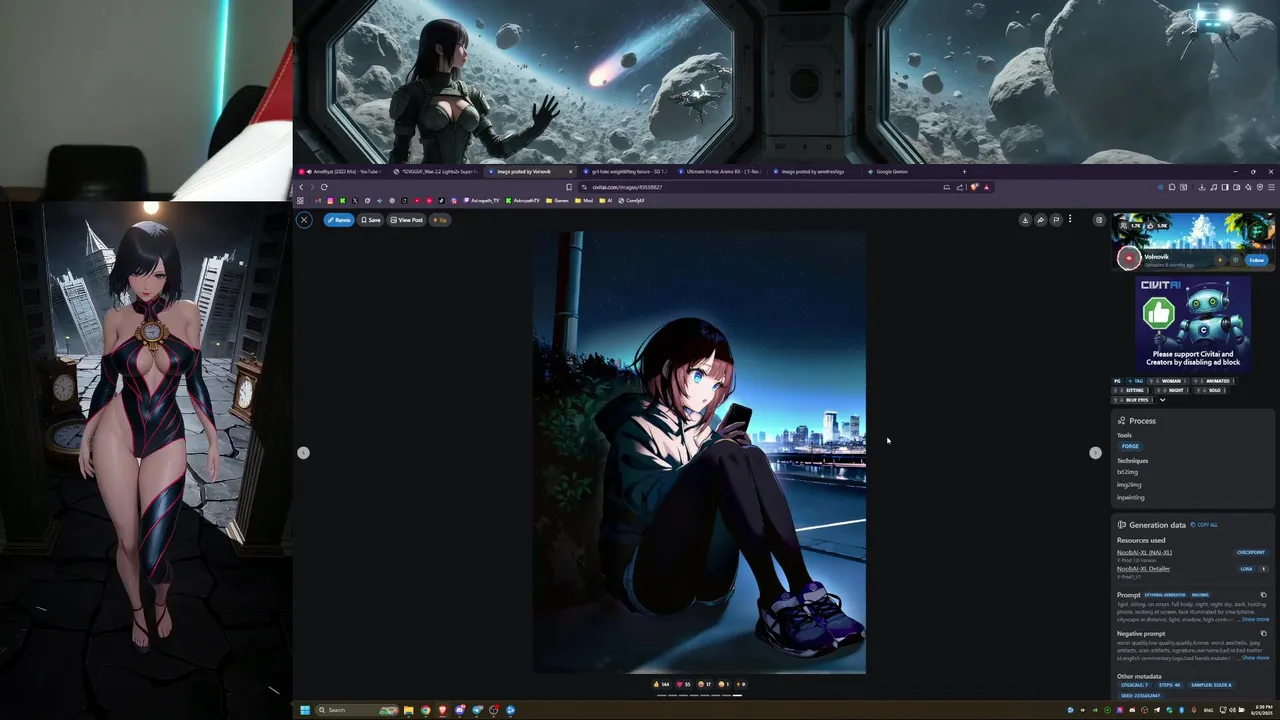Image resolution: width=1280 pixels, height=720 pixels.
Task: Expand the negative prompt with Show more
Action: [x=1255, y=658]
